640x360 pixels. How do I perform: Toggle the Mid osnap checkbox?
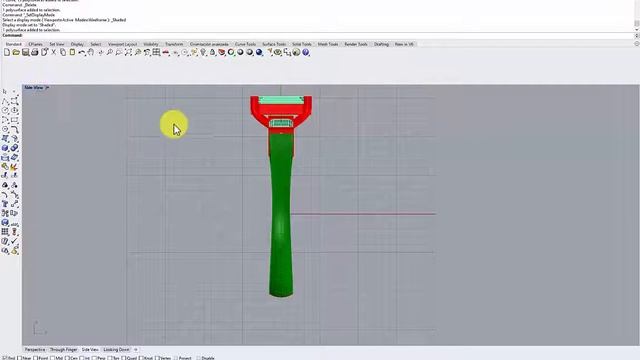pyautogui.click(x=52, y=358)
